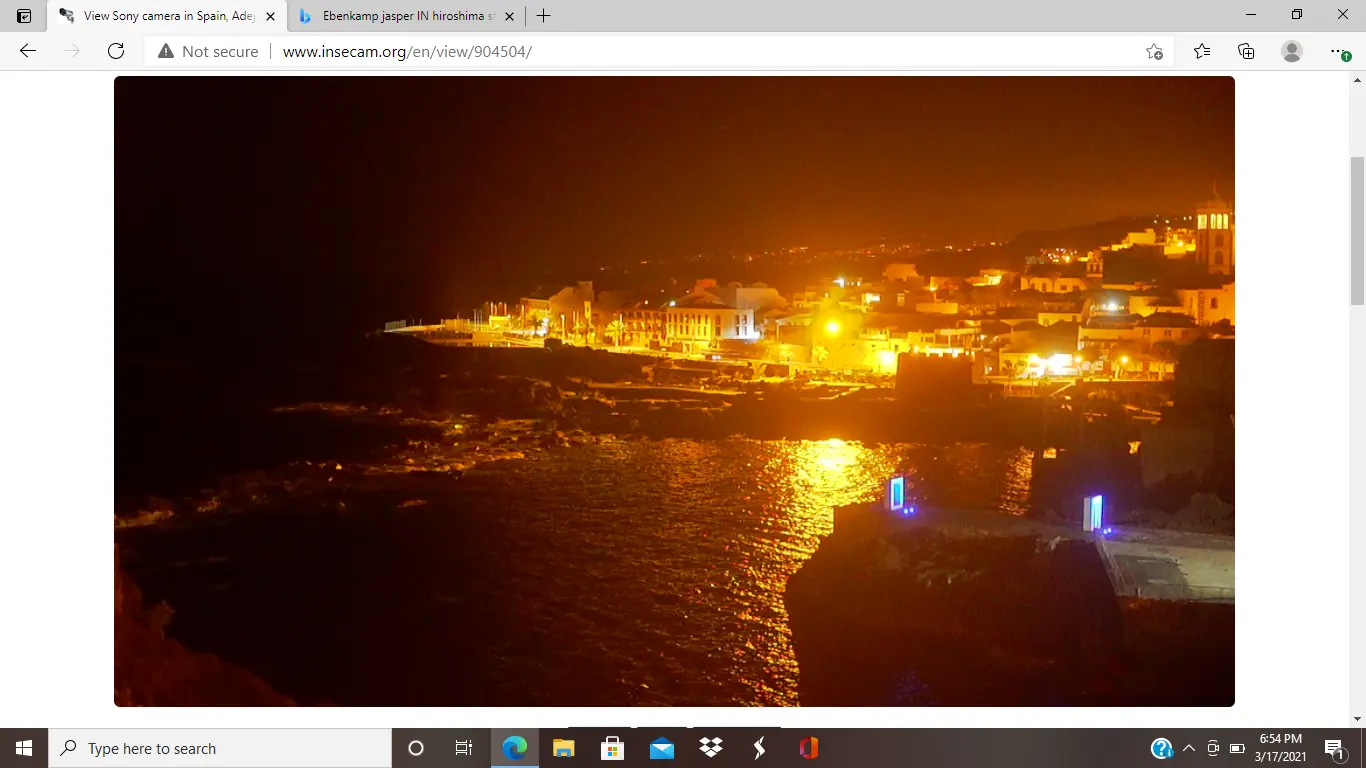Image resolution: width=1366 pixels, height=768 pixels.
Task: Add this page to favorites
Action: tap(1154, 51)
